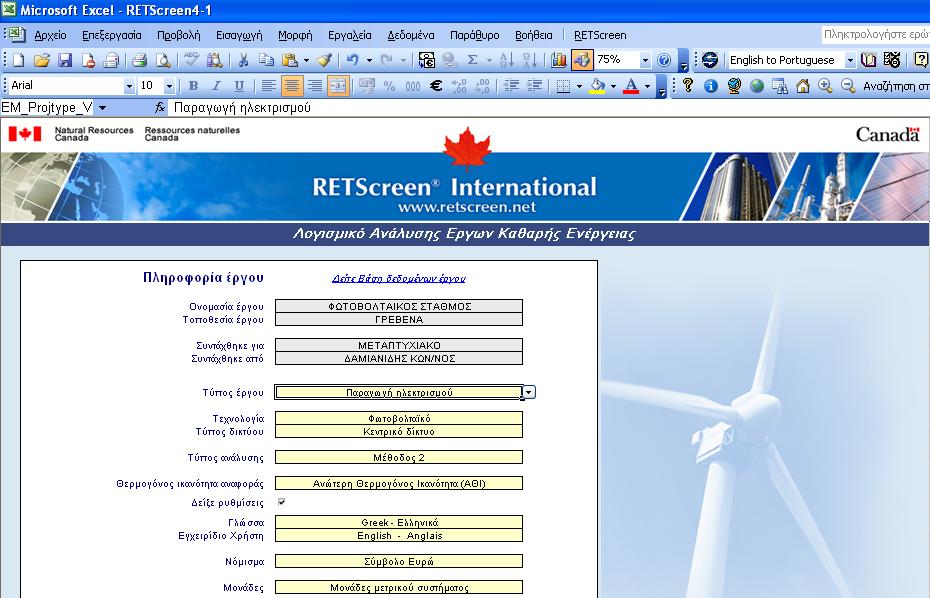930x598 pixels.
Task: Zoom out with magnifier minus icon
Action: pyautogui.click(x=848, y=86)
